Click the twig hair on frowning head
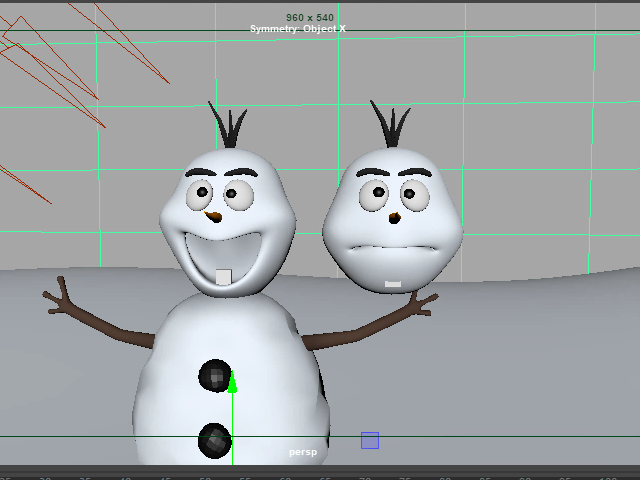 (390, 127)
